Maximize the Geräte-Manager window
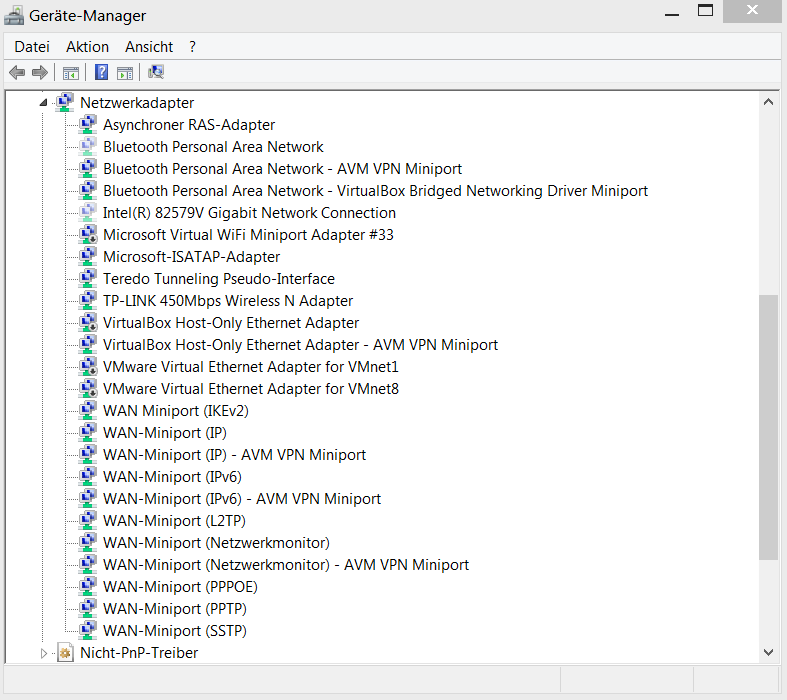Image resolution: width=787 pixels, height=700 pixels. [705, 10]
